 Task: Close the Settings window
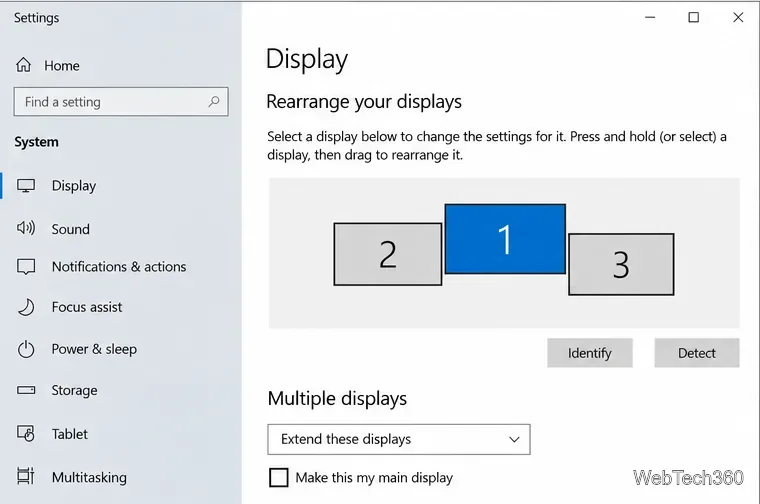pos(738,17)
